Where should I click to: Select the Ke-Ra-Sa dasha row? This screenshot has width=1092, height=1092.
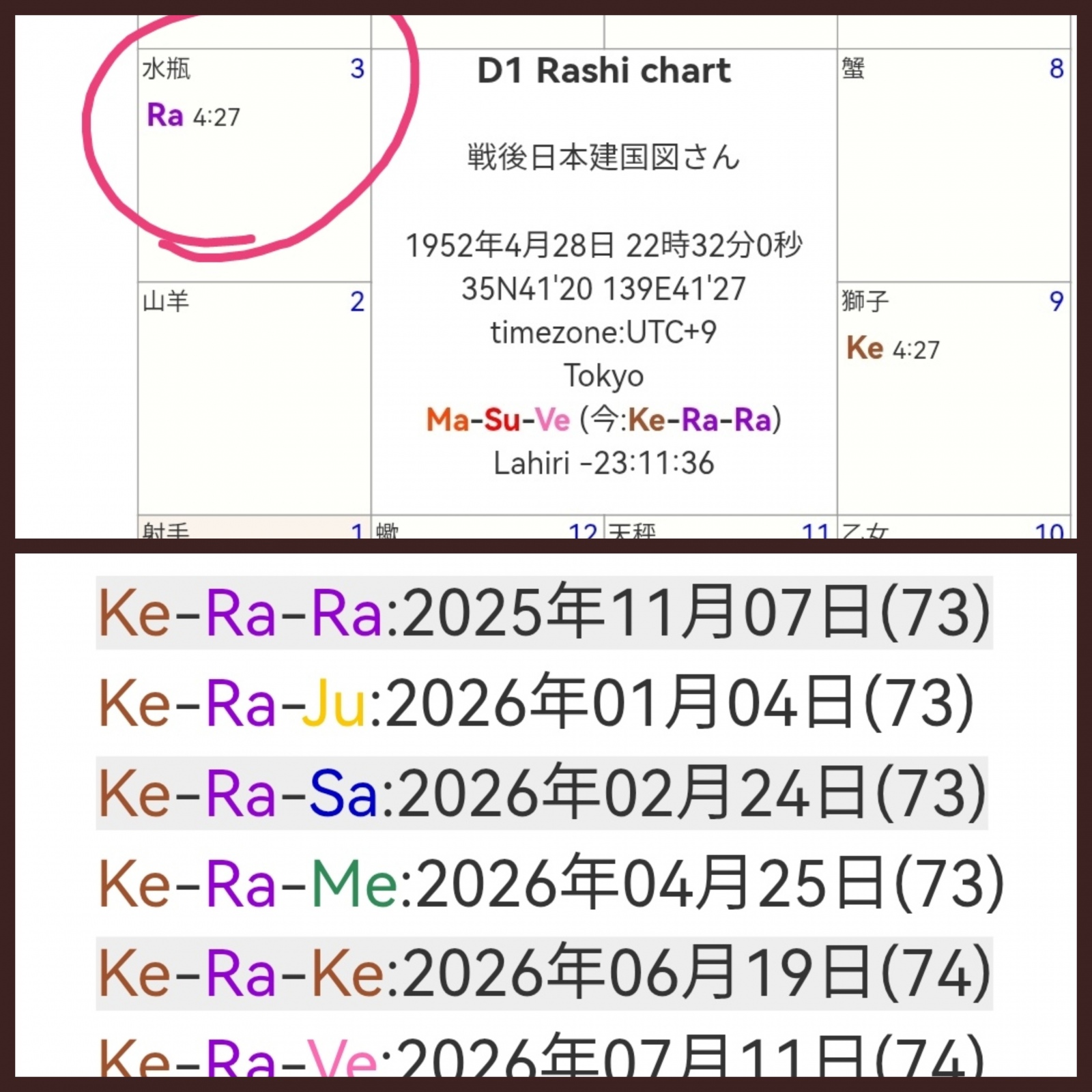pos(542,793)
